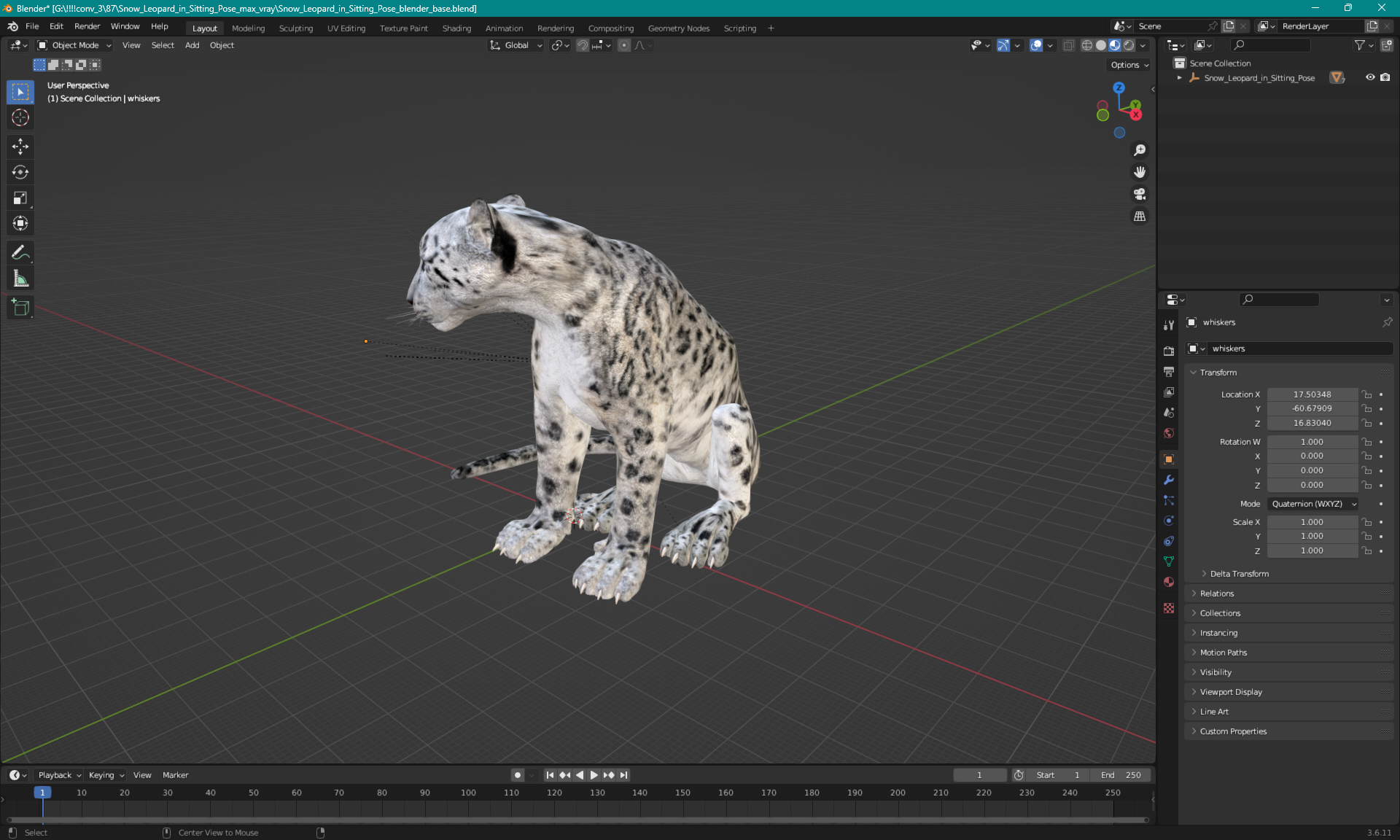Toggle X-ray mode
1400x840 pixels.
pos(1068,45)
